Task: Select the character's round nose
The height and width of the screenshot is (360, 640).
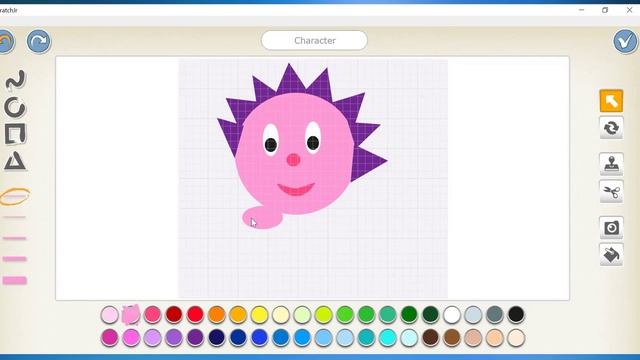Action: 293,160
